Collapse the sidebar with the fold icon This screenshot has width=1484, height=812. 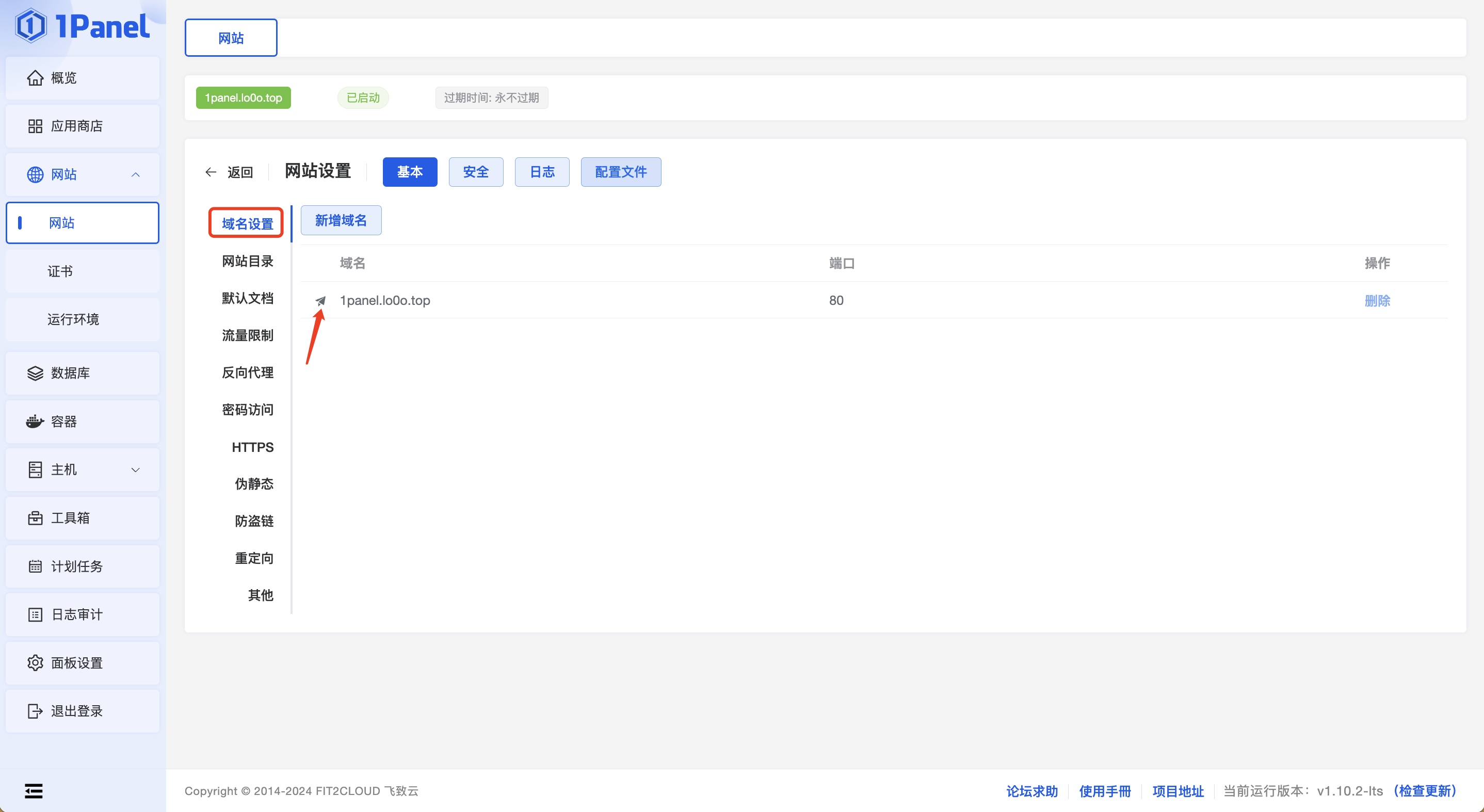point(34,791)
